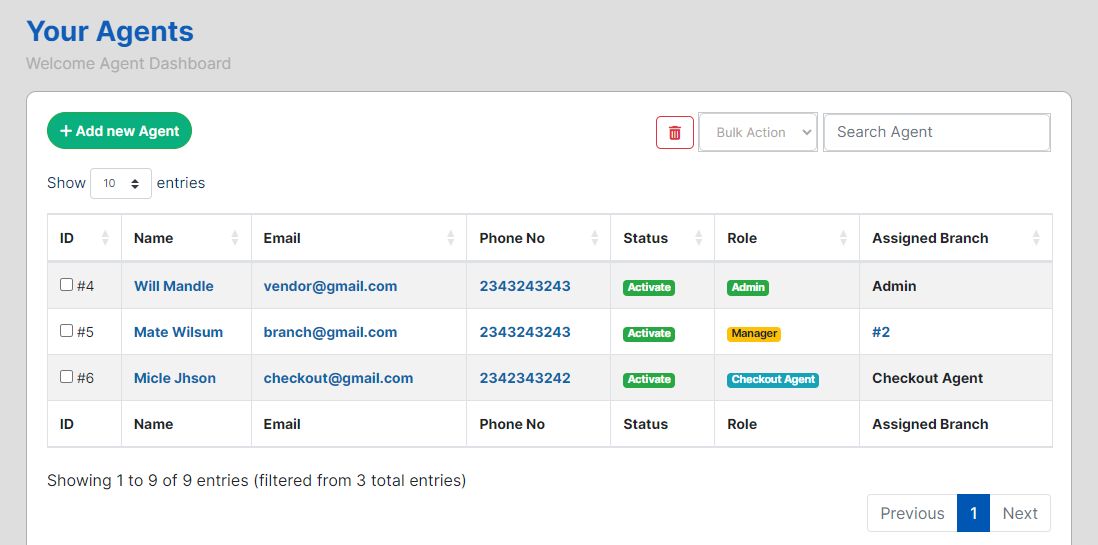The image size is (1098, 545).
Task: Open the Bulk Action dropdown
Action: point(758,132)
